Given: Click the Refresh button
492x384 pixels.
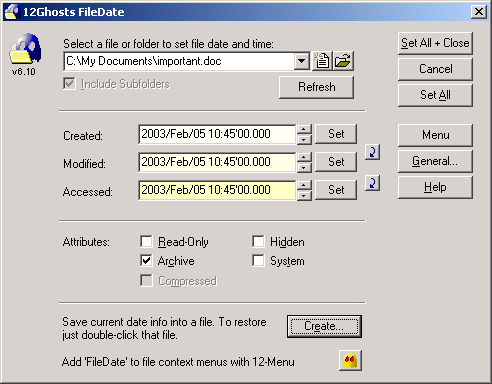Looking at the screenshot, I should [316, 87].
